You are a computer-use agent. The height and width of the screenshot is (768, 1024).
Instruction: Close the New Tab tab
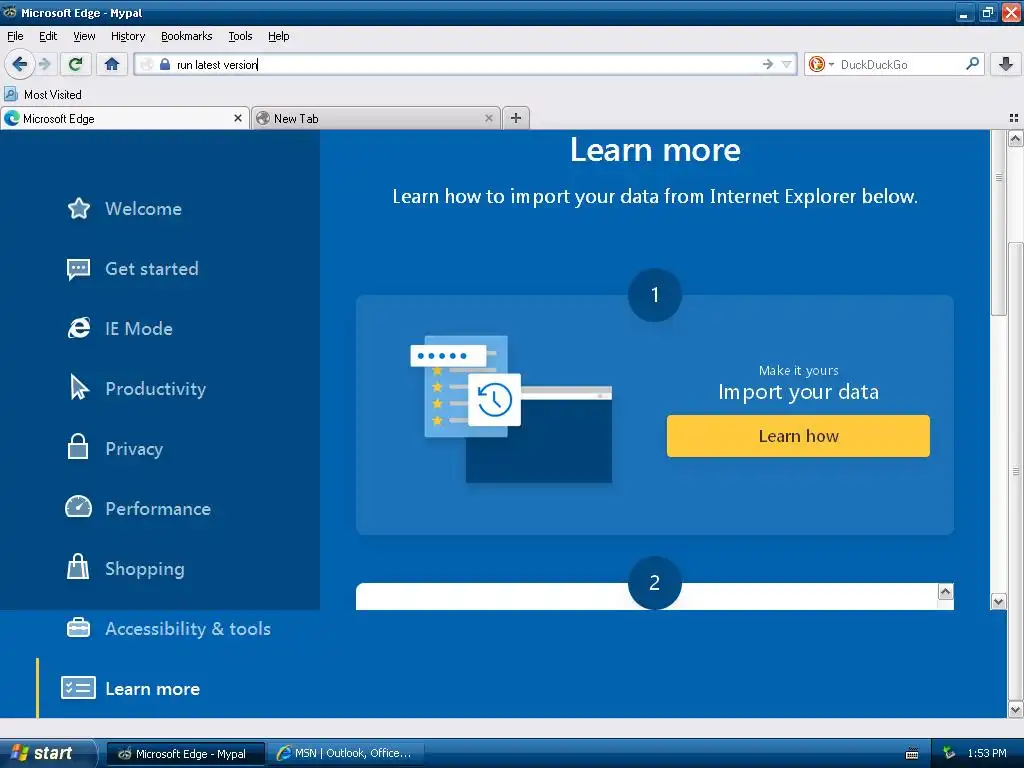click(488, 118)
